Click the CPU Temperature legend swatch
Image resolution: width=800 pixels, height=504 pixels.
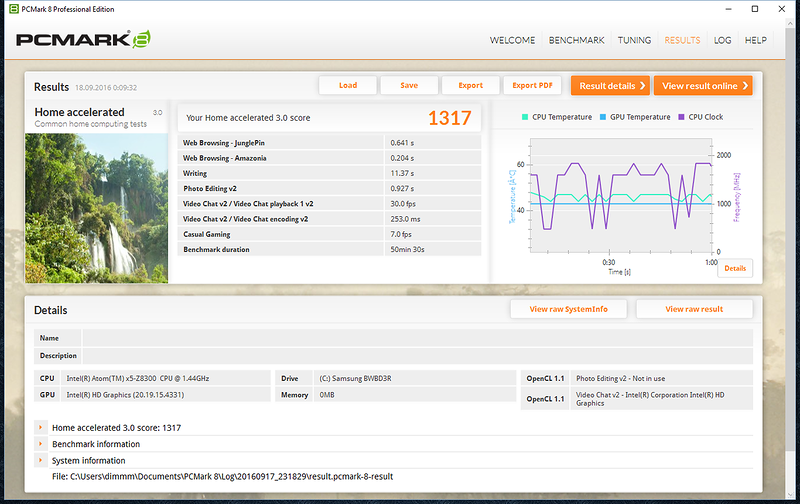(x=525, y=117)
